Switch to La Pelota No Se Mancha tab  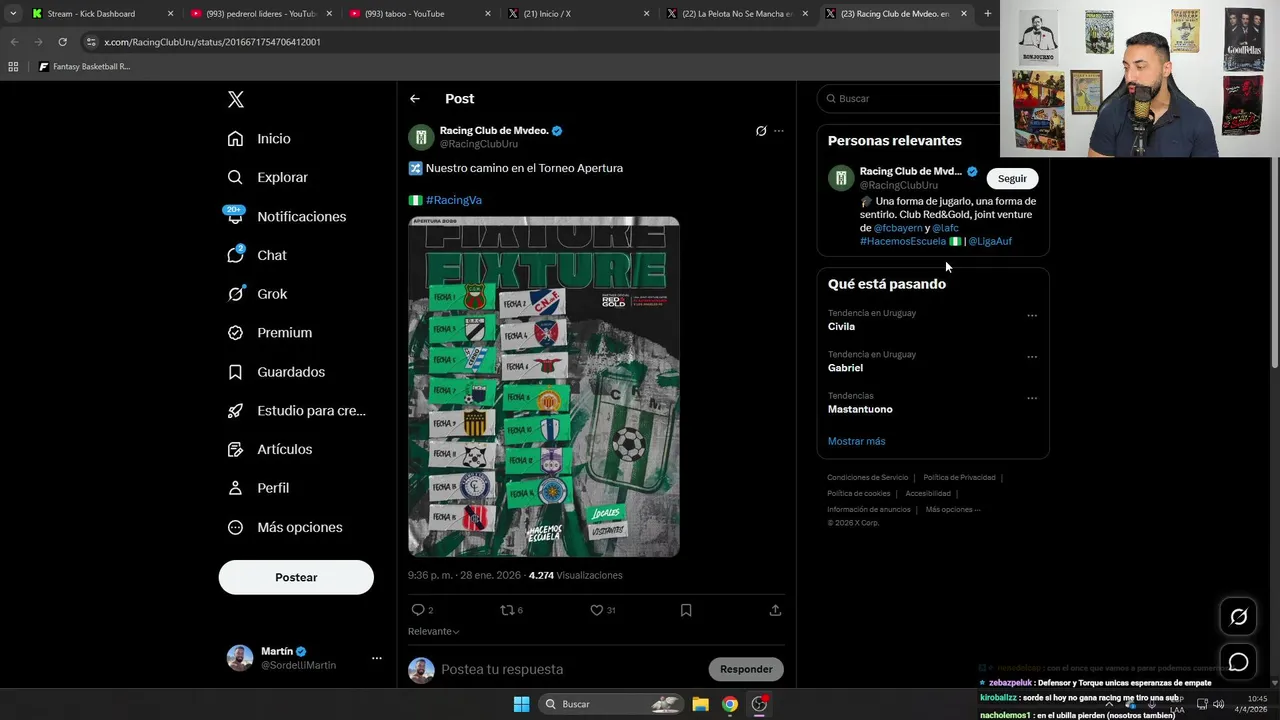pos(737,14)
